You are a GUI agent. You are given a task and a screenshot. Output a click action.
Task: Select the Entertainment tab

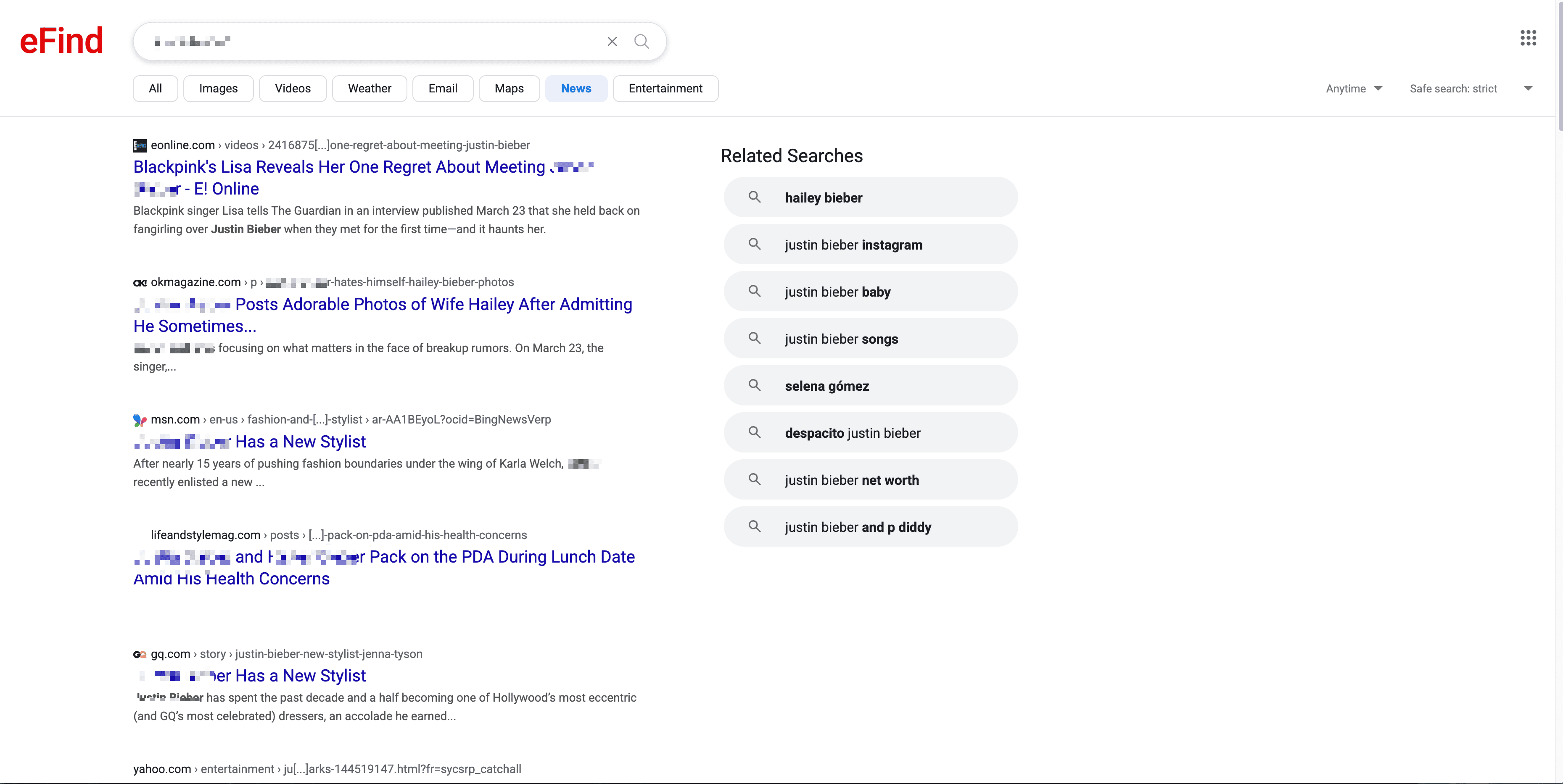pos(665,89)
